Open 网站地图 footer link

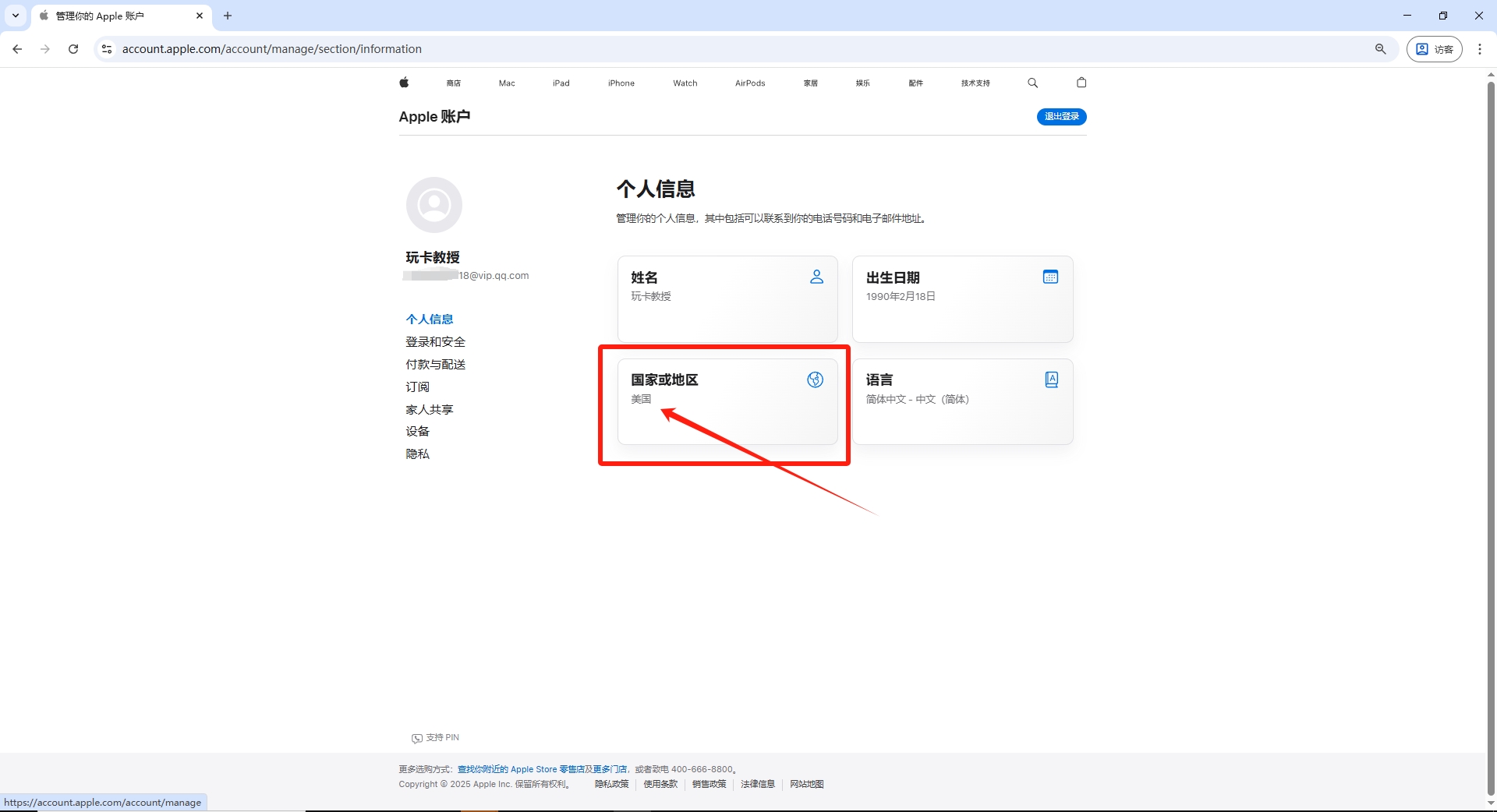tap(807, 784)
